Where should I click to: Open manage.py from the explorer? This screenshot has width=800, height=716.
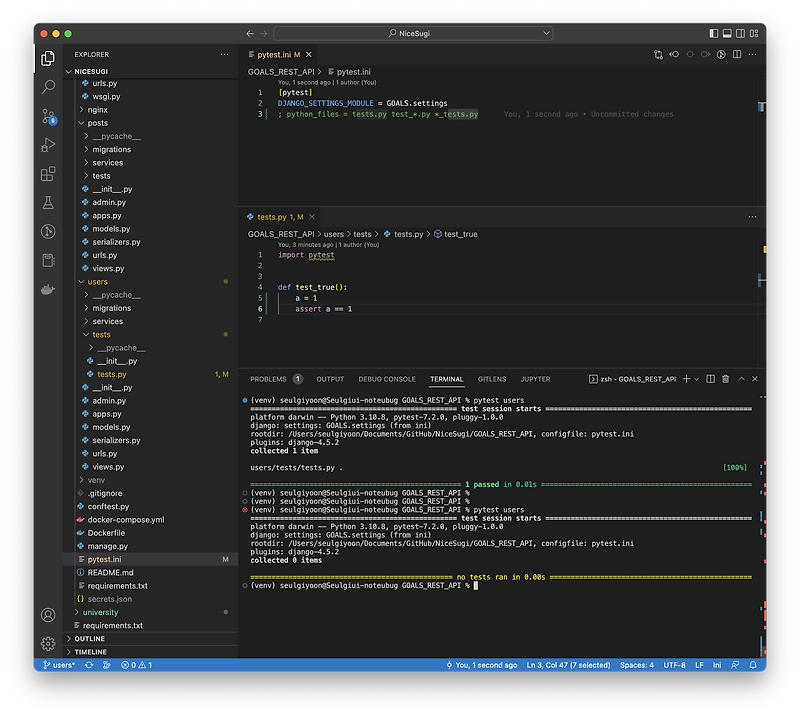point(108,546)
